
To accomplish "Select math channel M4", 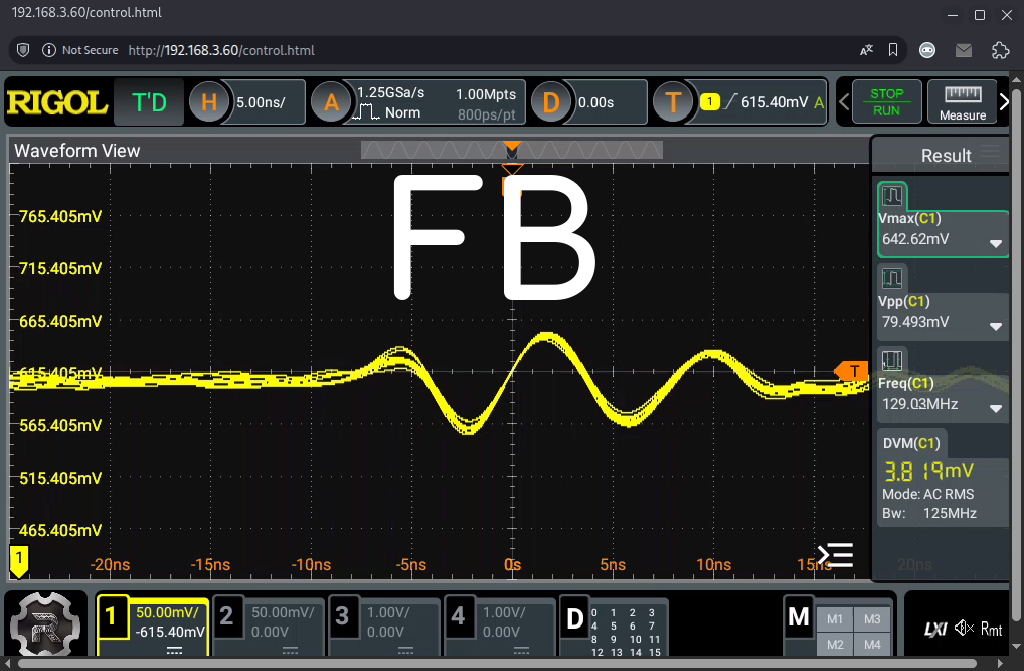I will point(872,645).
